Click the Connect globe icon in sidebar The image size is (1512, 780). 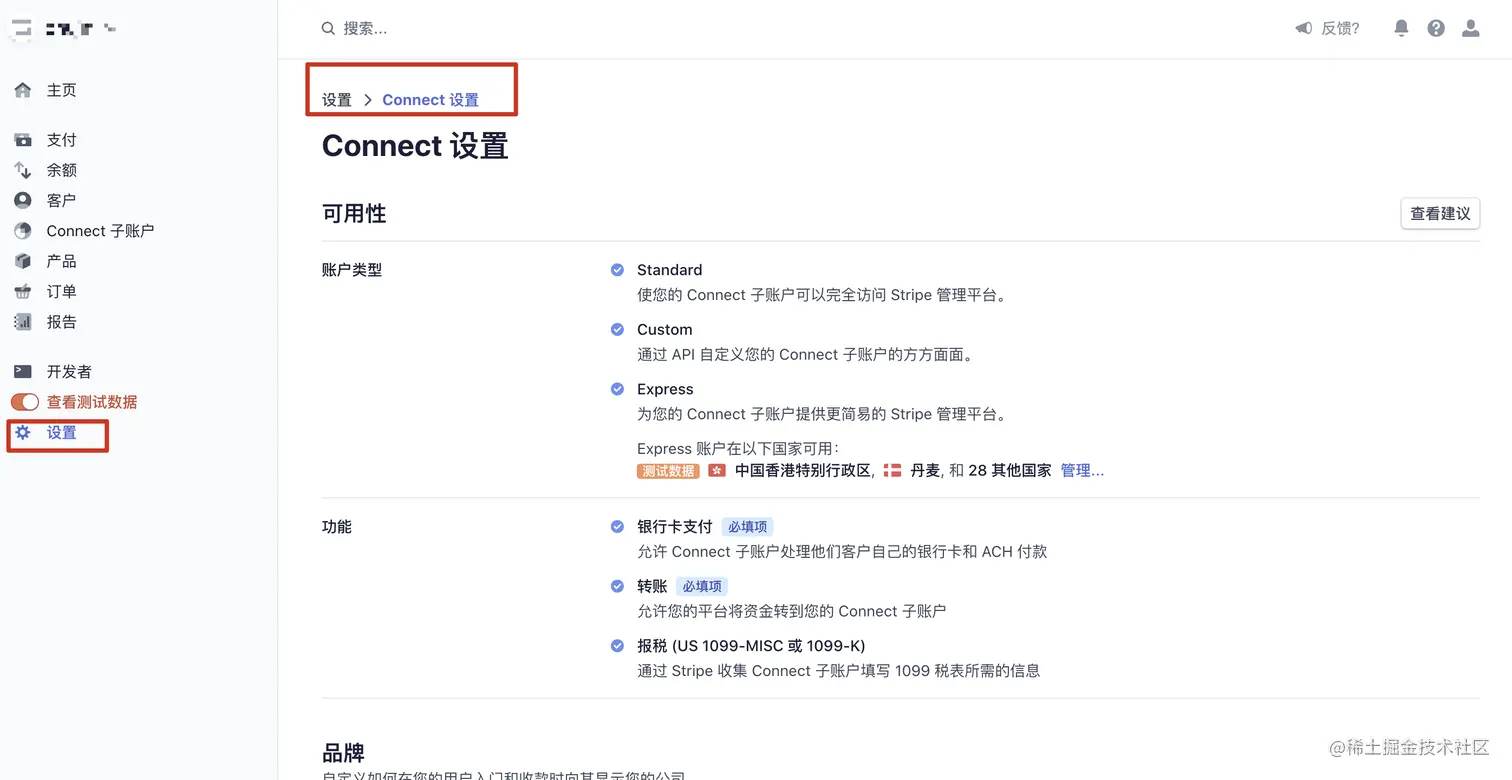23,231
